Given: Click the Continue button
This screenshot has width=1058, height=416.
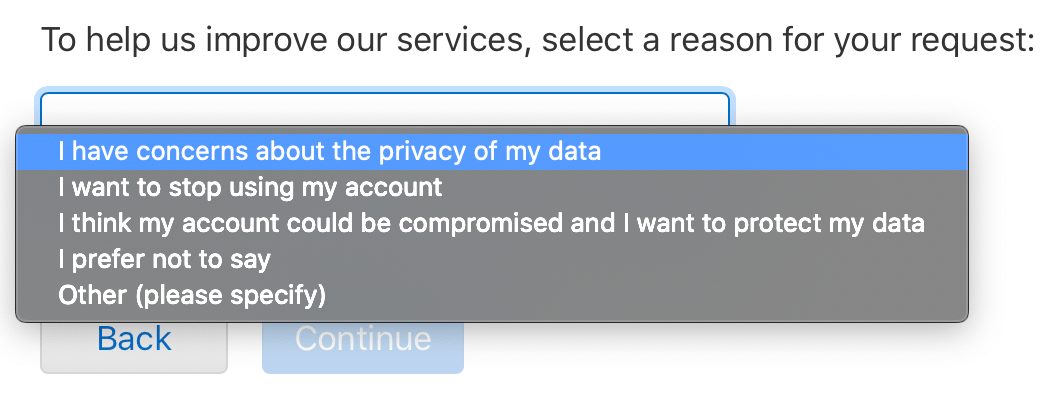Looking at the screenshot, I should 363,339.
